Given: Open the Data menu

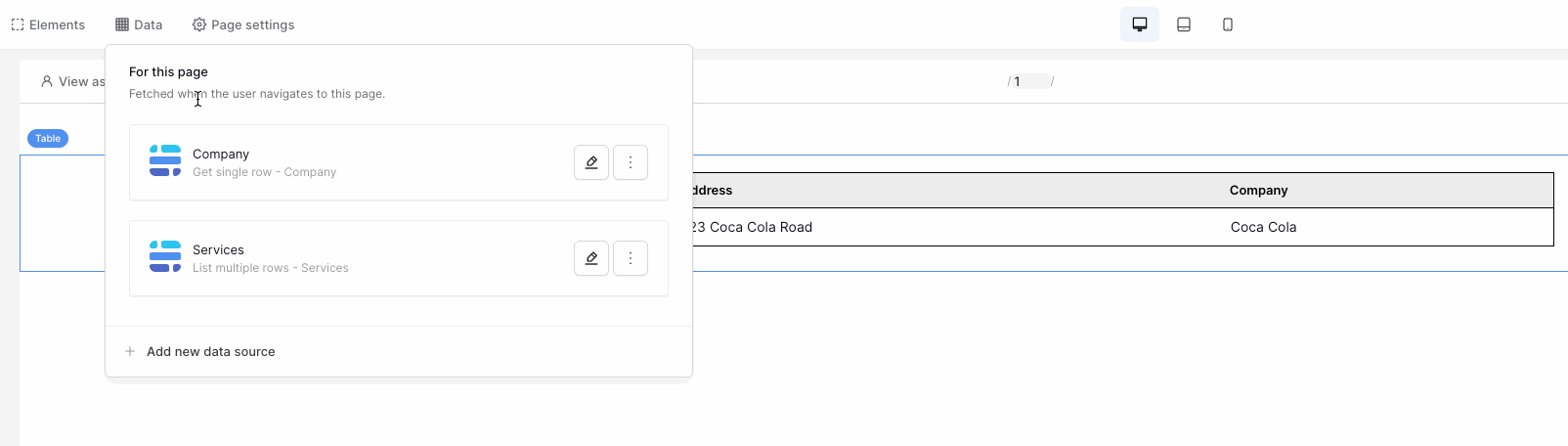Looking at the screenshot, I should coord(139,24).
